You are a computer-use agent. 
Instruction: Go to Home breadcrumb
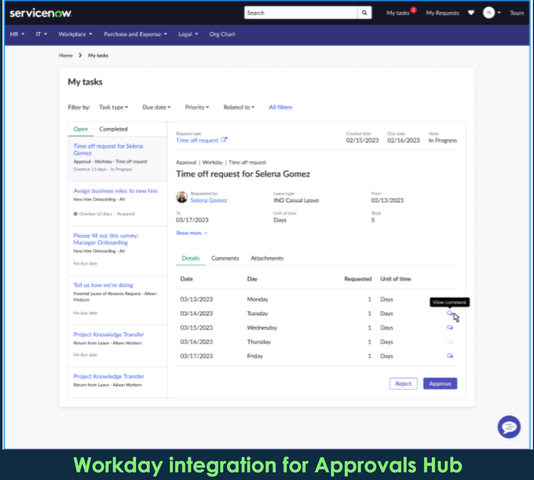coord(66,55)
